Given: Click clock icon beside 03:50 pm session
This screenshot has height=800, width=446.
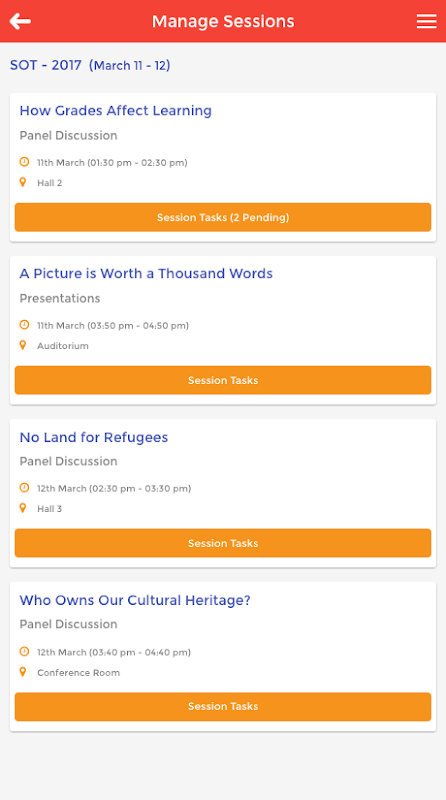Looking at the screenshot, I should coord(24,325).
